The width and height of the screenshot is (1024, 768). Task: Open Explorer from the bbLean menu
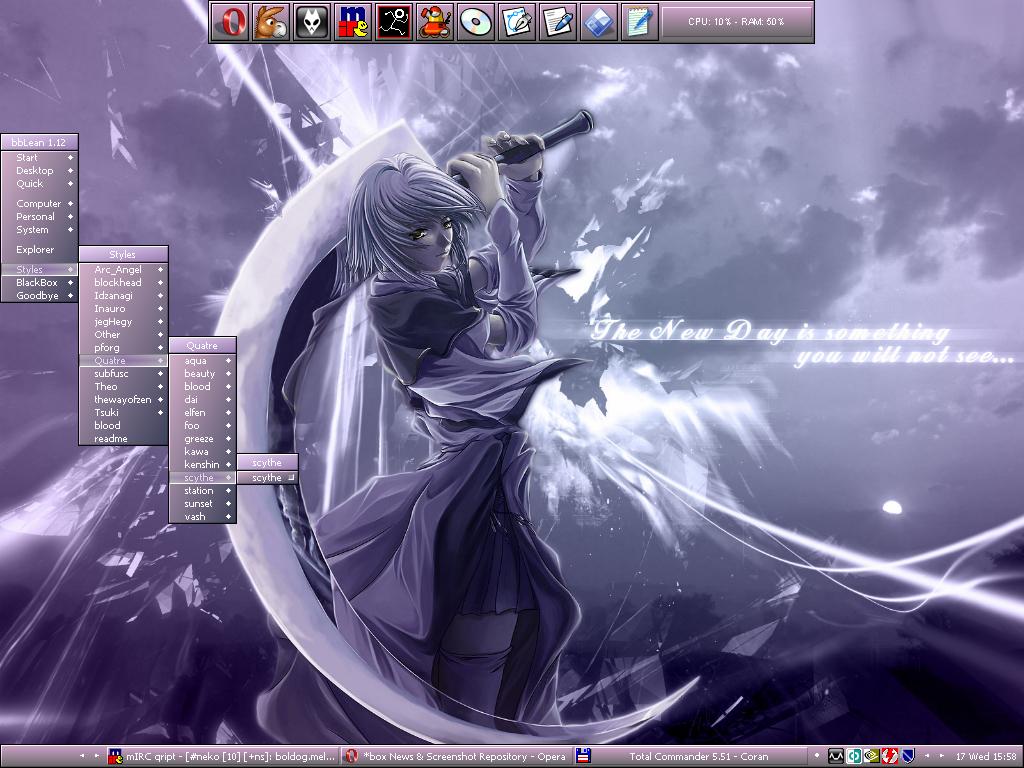pyautogui.click(x=39, y=249)
